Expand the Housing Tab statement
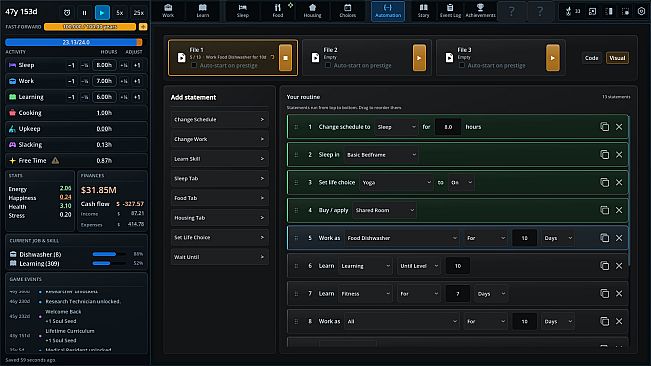 tap(219, 218)
